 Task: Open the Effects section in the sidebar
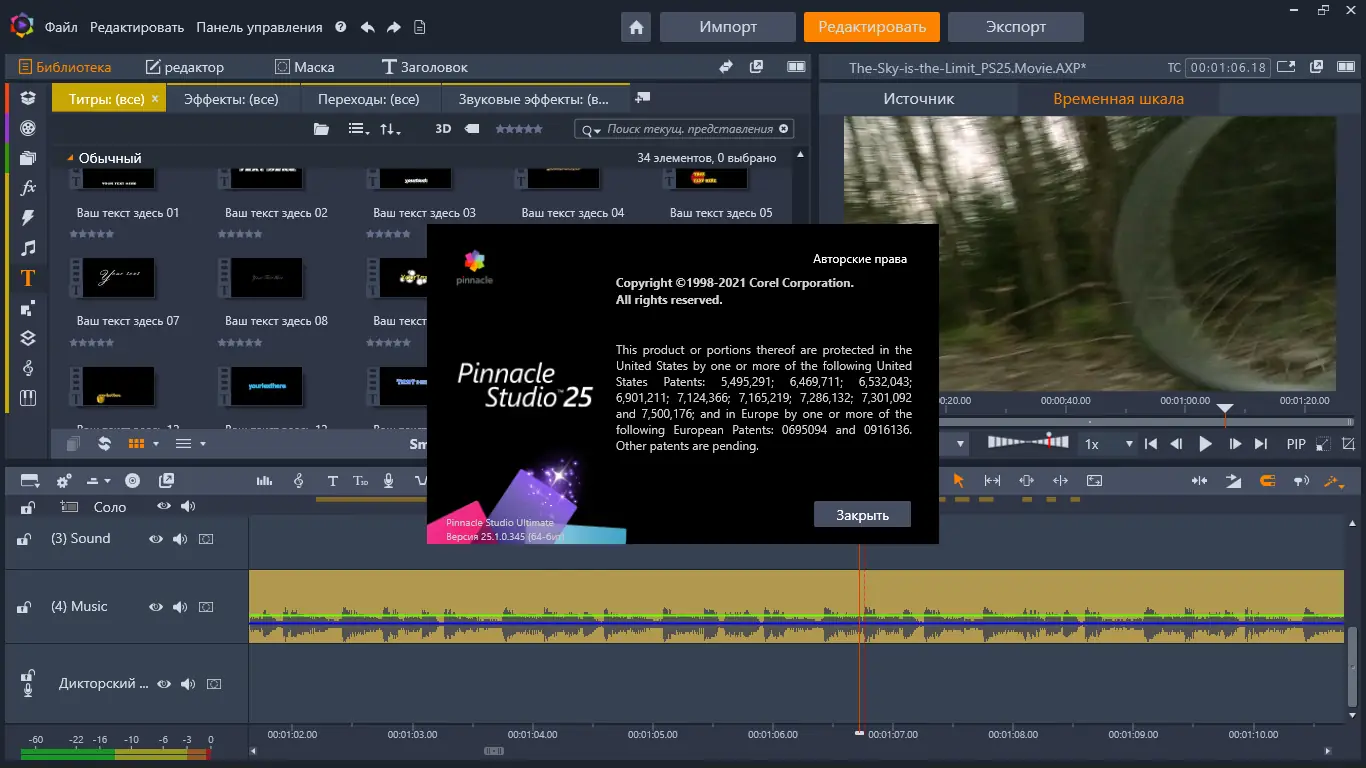click(x=27, y=186)
